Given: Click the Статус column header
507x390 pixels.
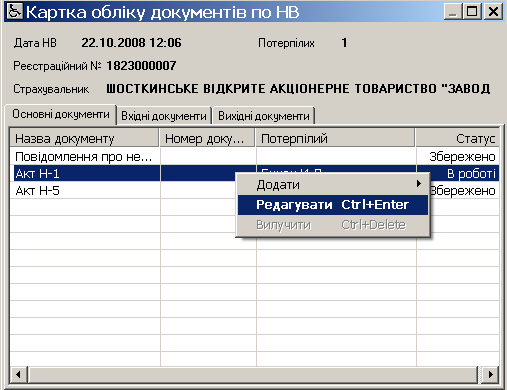Looking at the screenshot, I should coord(458,138).
